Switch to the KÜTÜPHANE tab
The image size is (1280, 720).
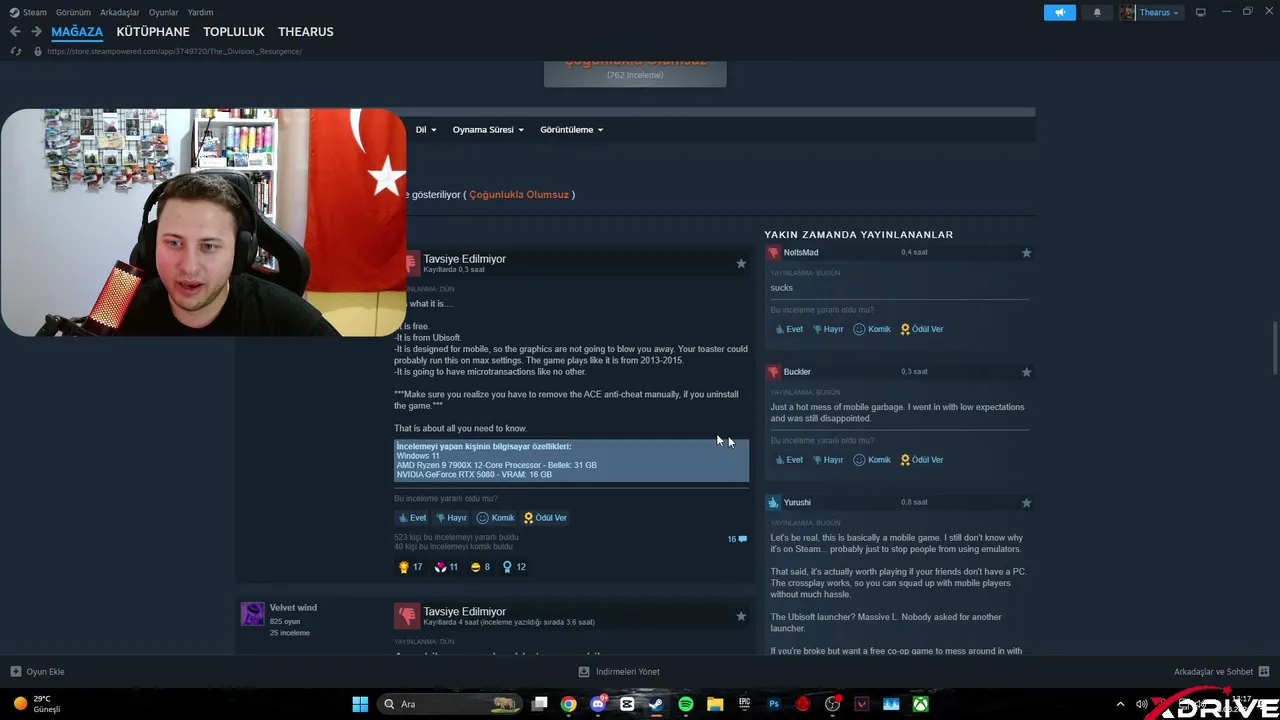point(153,32)
